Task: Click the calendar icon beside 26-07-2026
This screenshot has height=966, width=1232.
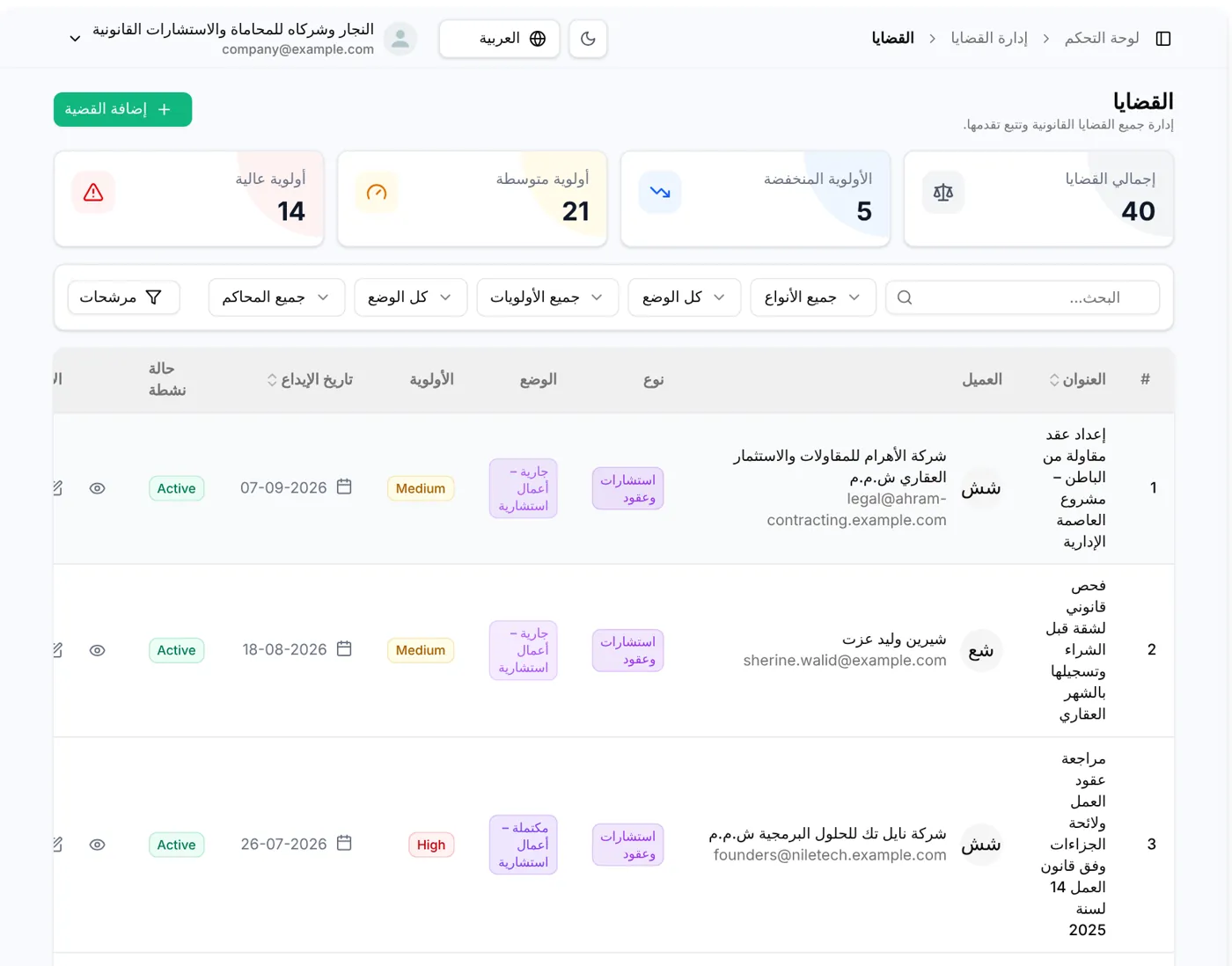Action: [x=344, y=843]
